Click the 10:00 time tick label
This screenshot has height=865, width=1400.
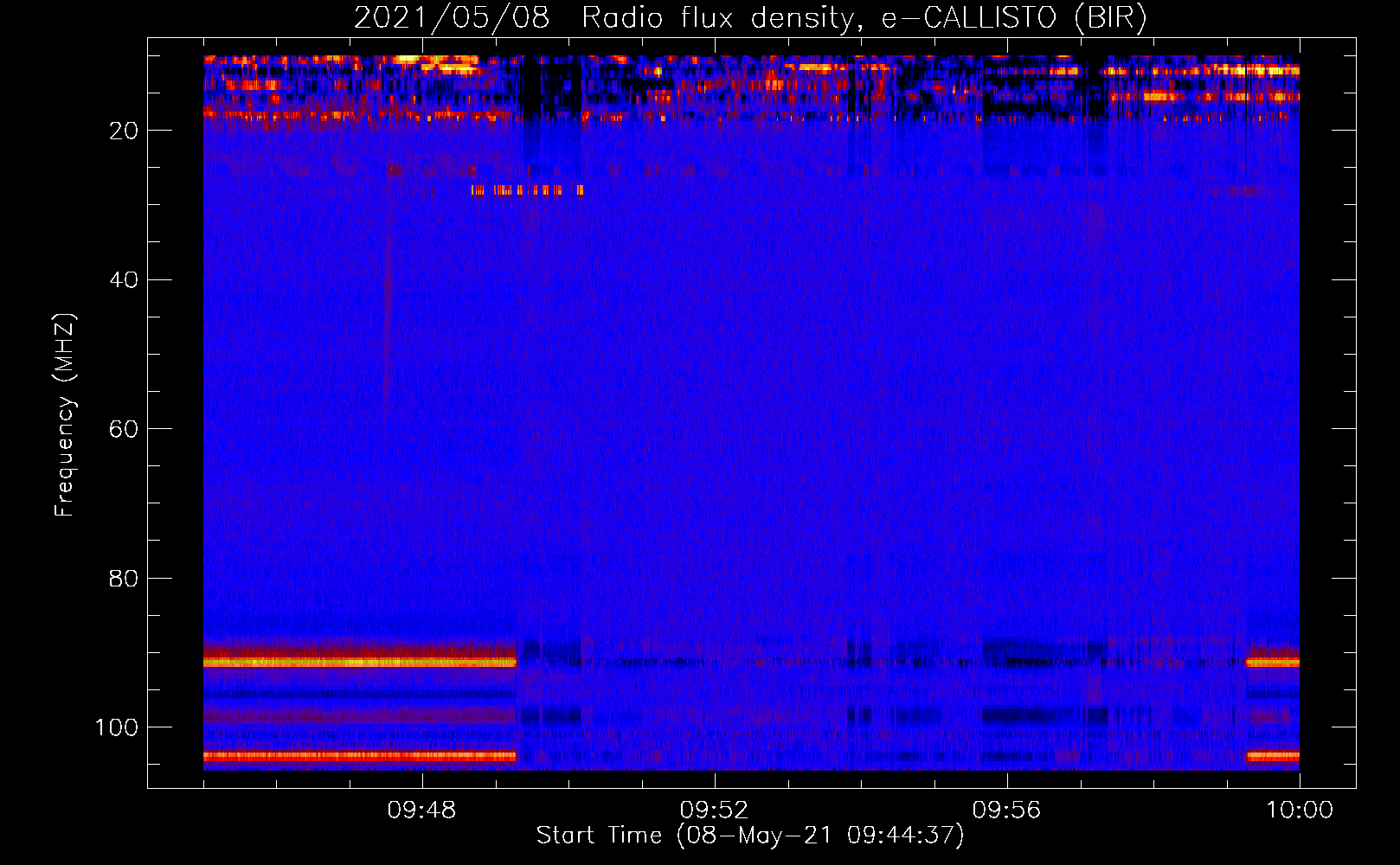1300,811
